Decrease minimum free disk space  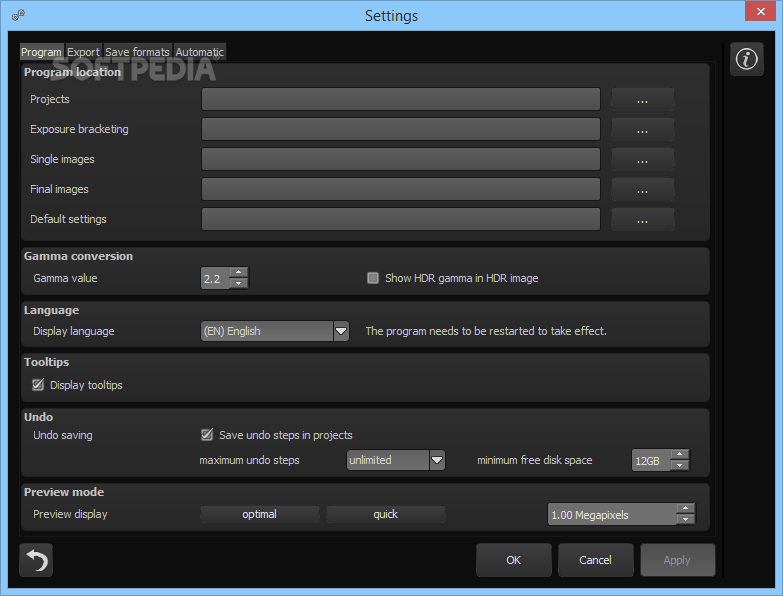[x=680, y=465]
